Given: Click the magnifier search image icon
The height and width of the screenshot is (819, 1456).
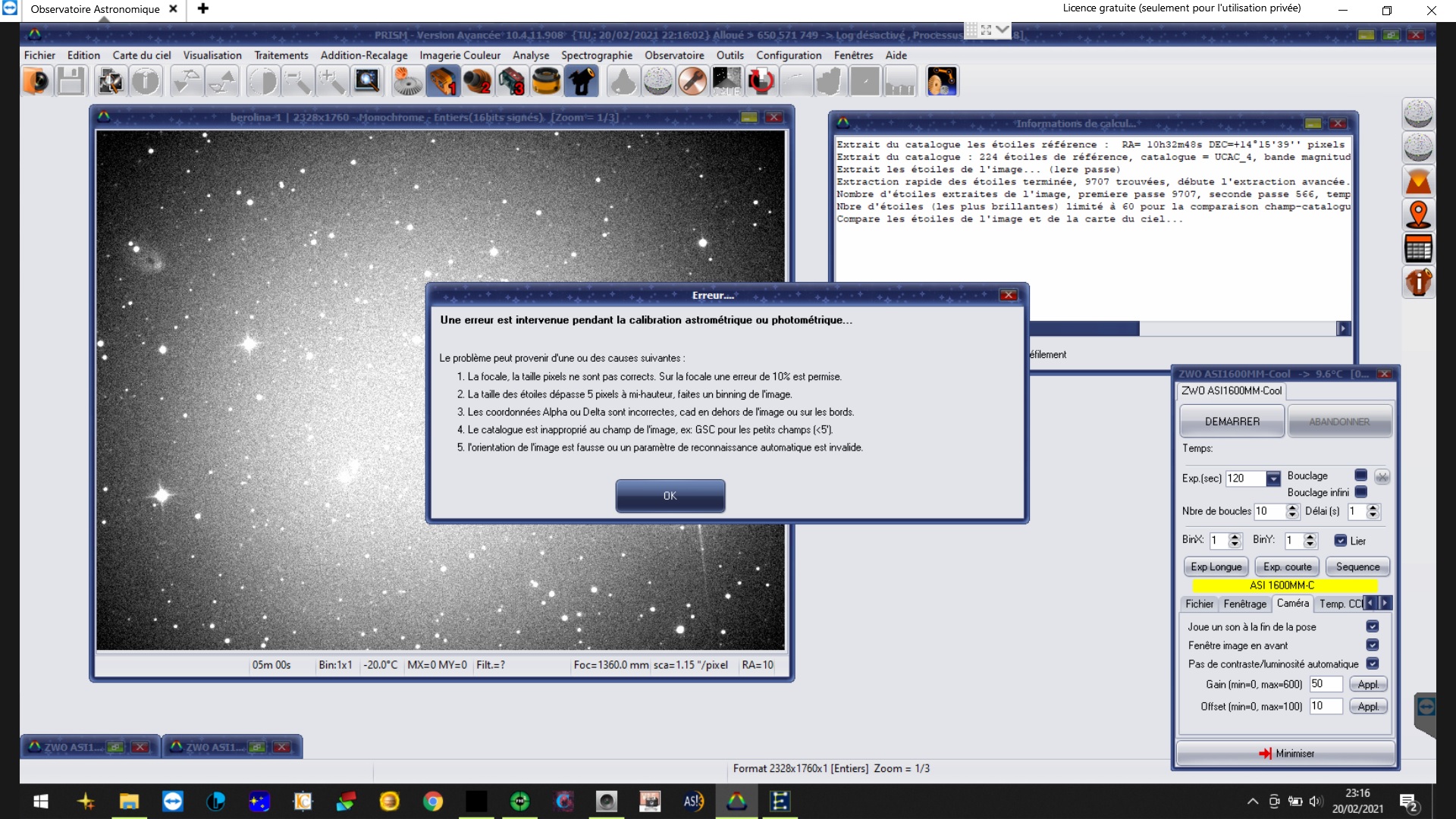Looking at the screenshot, I should click(x=367, y=81).
